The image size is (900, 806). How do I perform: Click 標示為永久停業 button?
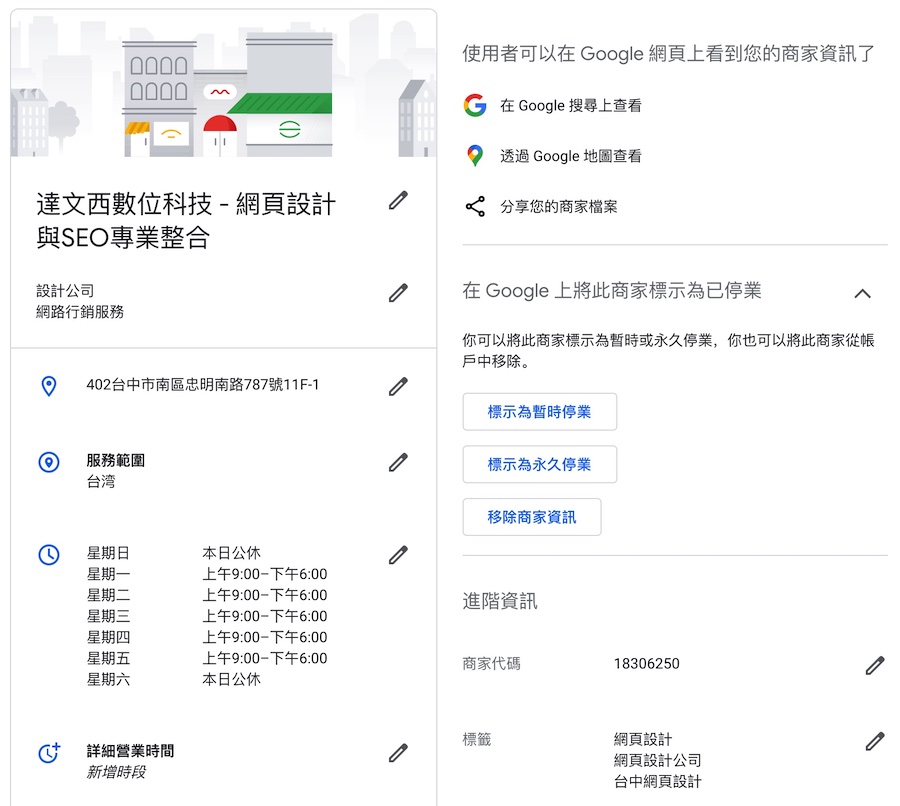pos(540,464)
